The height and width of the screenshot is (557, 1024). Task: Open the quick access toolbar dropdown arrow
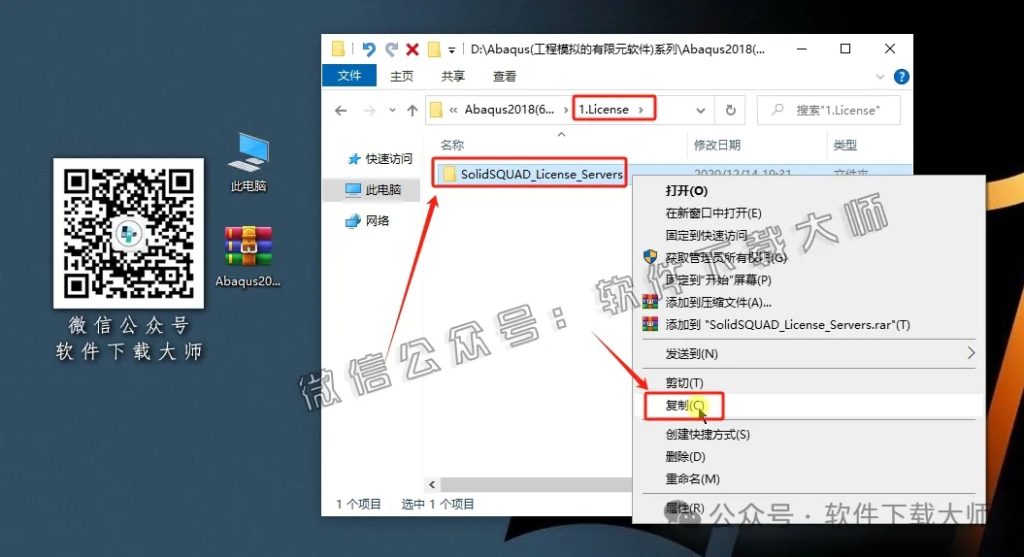[451, 50]
